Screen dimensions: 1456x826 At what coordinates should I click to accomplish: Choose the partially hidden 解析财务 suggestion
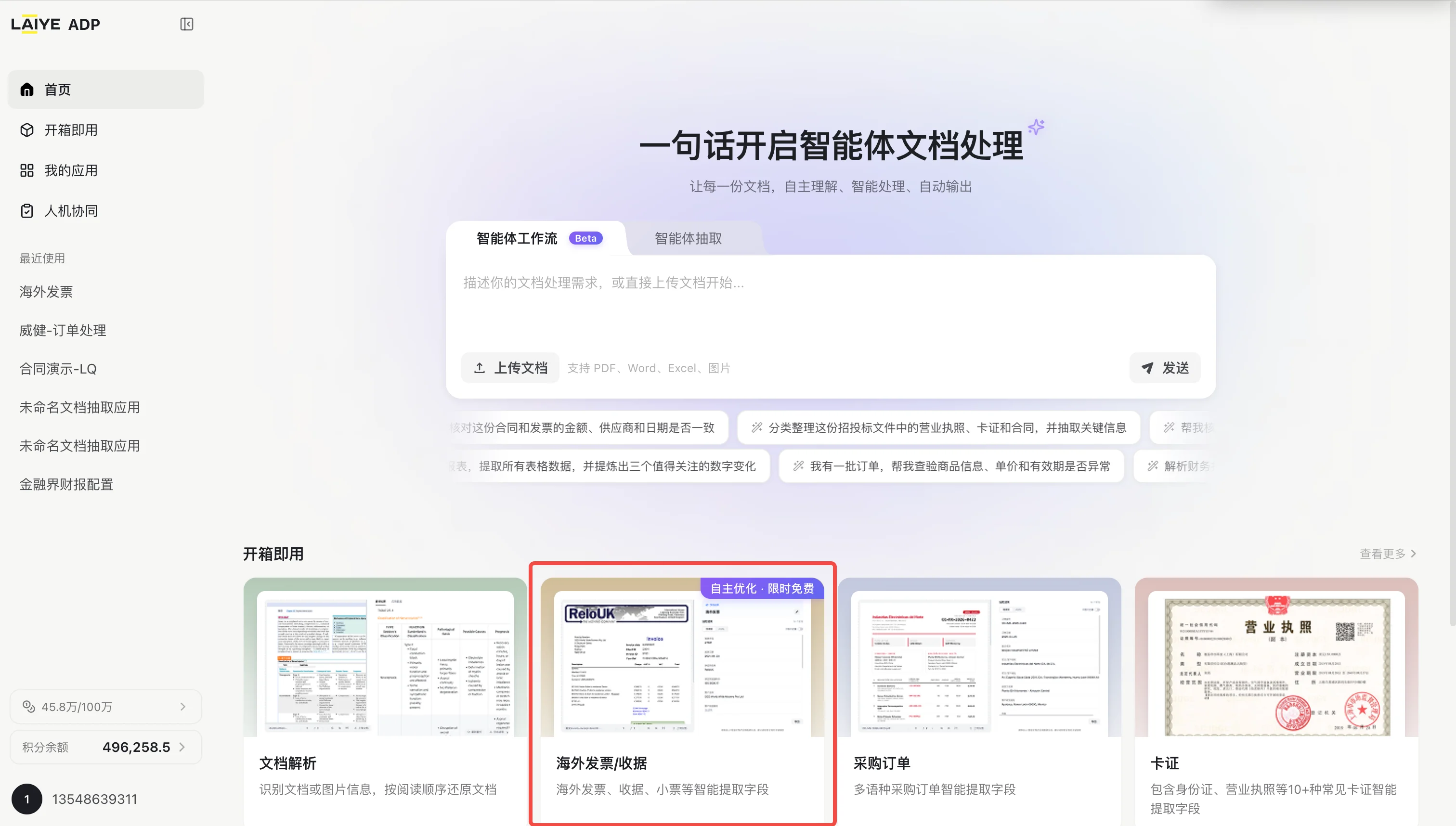(x=1174, y=466)
